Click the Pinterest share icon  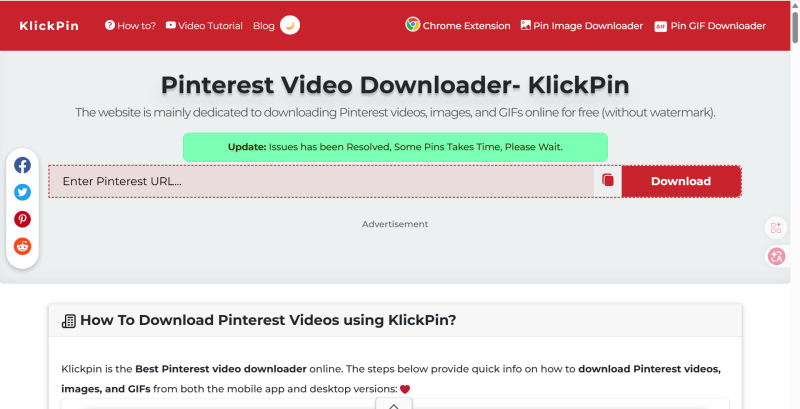pos(22,219)
